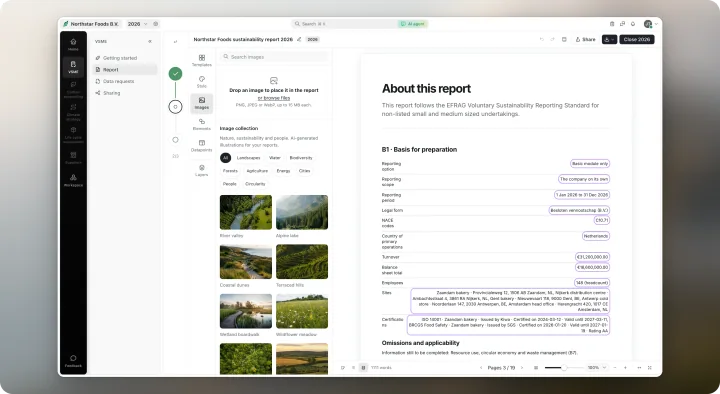The image size is (720, 394).
Task: Filter images by Landscapes
Action: coord(248,158)
